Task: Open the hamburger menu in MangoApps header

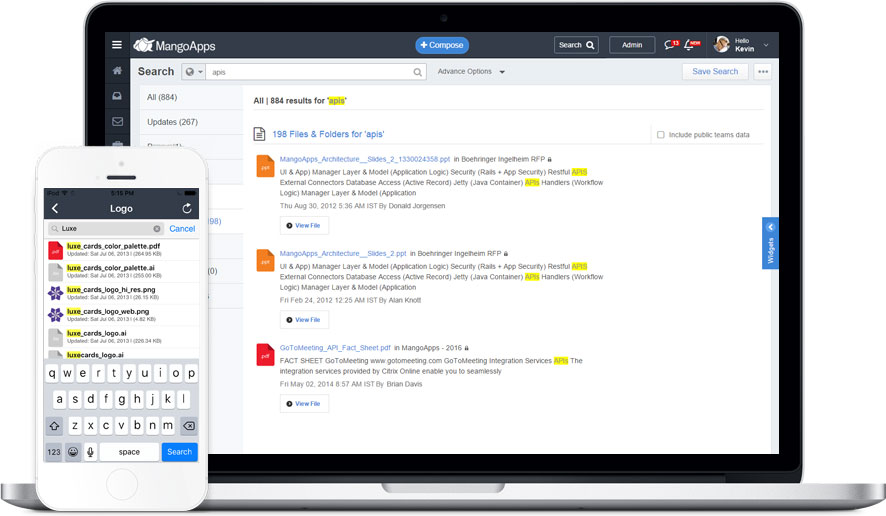Action: [x=117, y=45]
